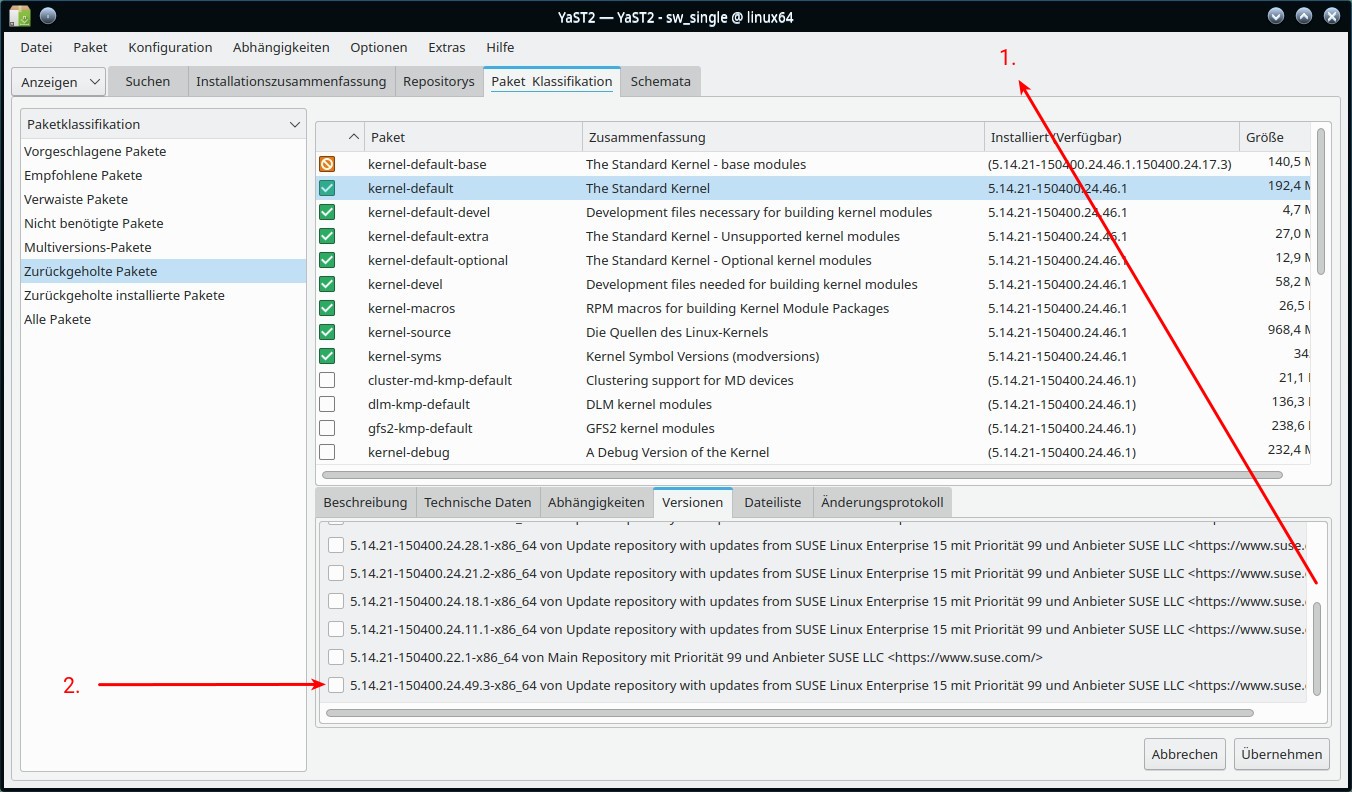1352x792 pixels.
Task: Select Verwaiste Pakete in classification list
Action: tap(164, 199)
